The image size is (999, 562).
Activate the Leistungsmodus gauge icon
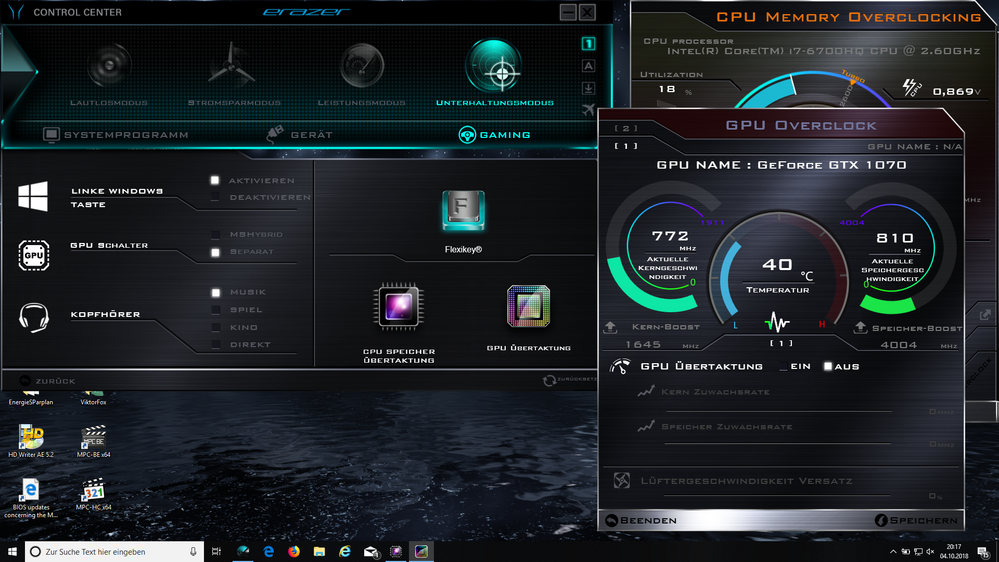point(361,67)
